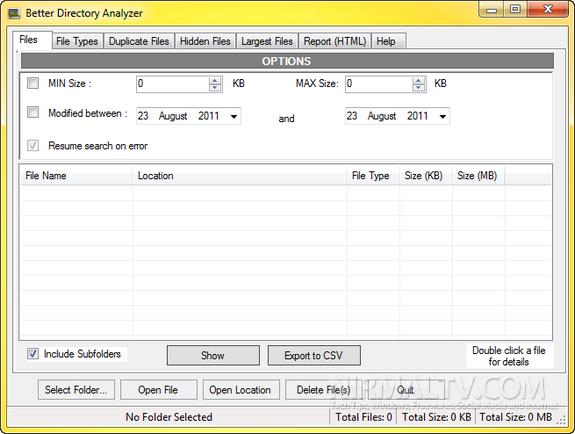
Task: Open the second date dropdown after 'and'
Action: tap(443, 116)
